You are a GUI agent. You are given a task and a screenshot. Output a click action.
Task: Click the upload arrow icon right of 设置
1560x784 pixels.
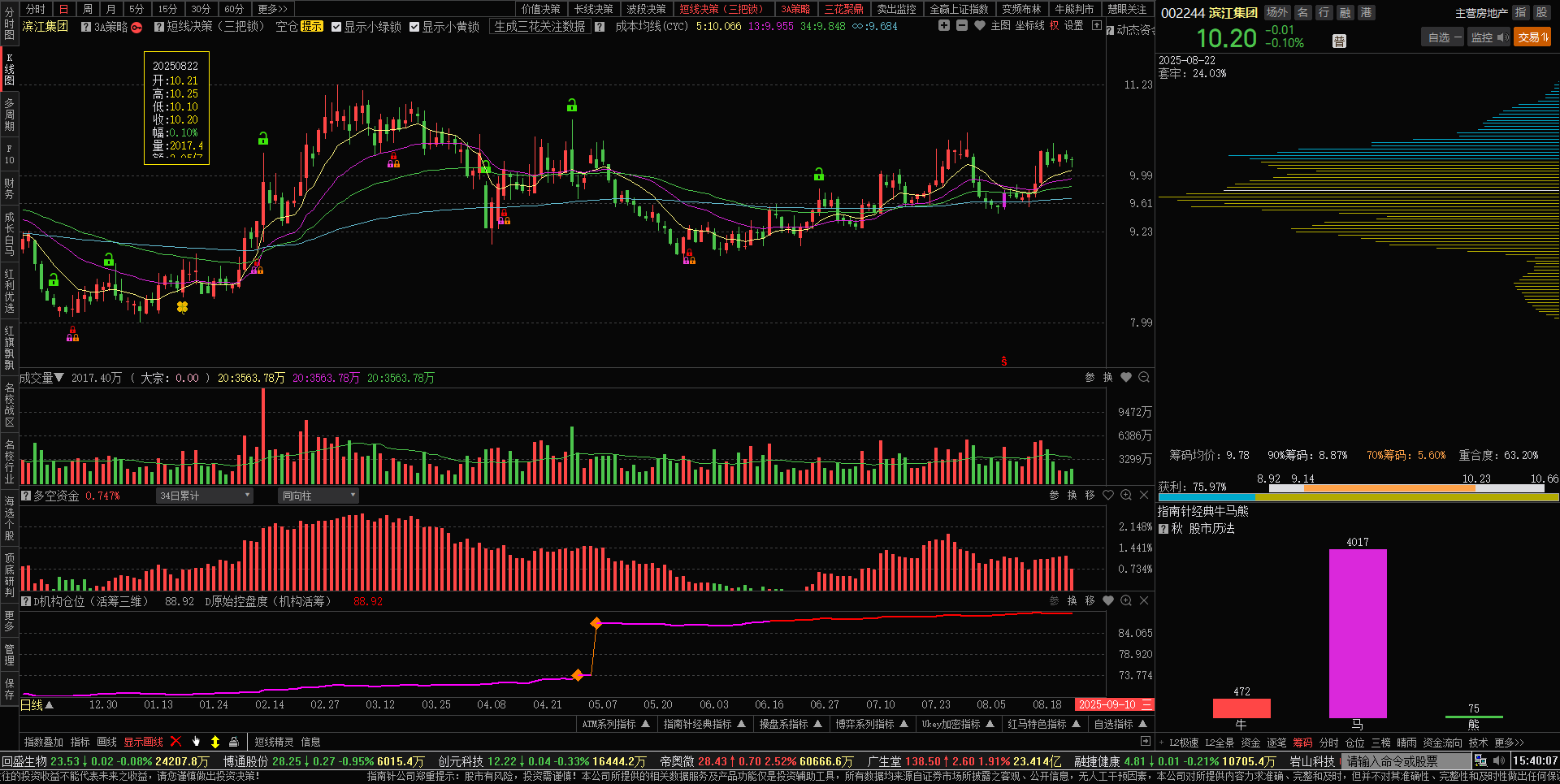click(x=1097, y=26)
